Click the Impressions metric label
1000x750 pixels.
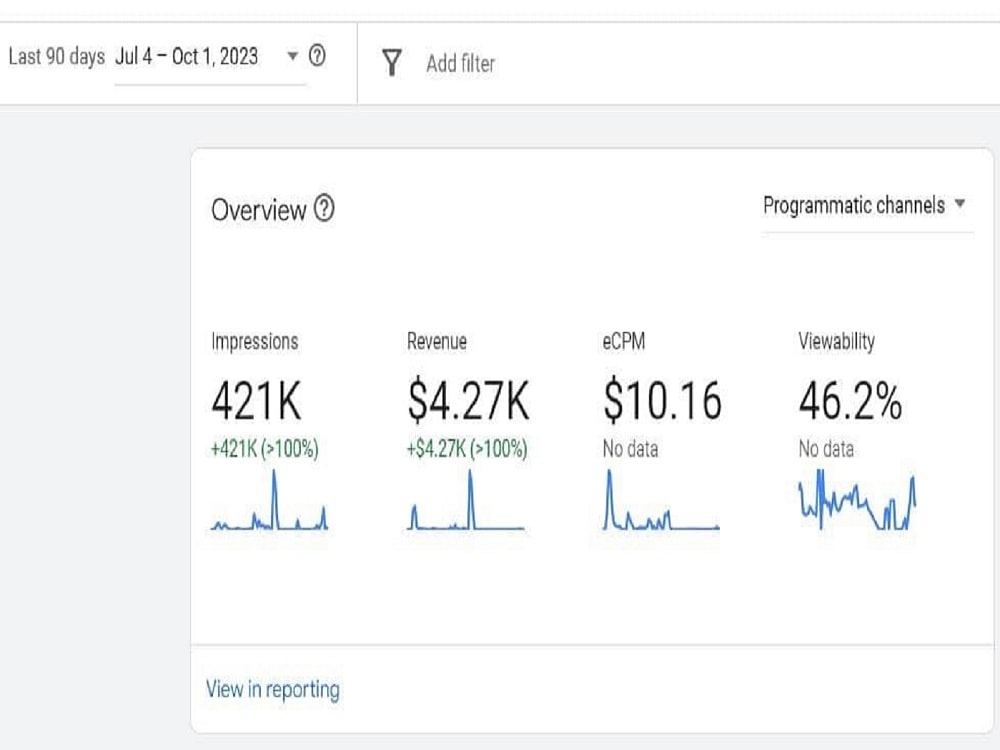point(254,341)
